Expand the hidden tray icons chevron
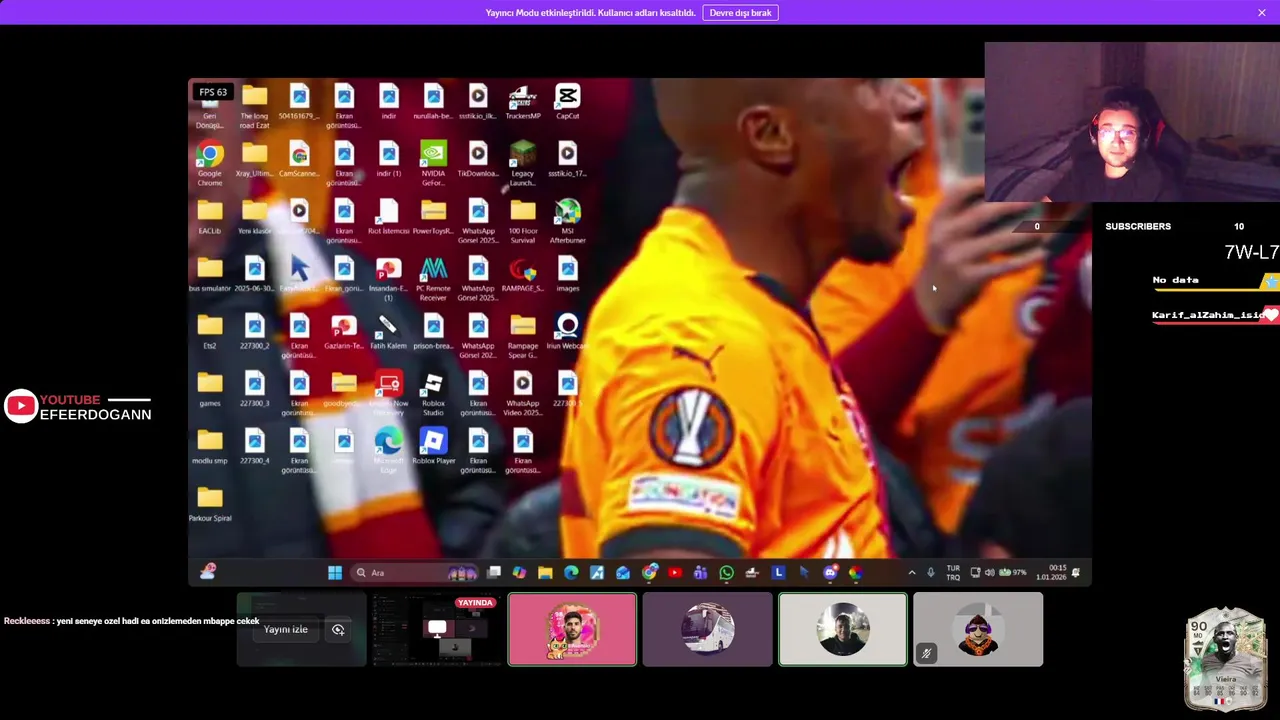This screenshot has height=720, width=1280. click(911, 572)
